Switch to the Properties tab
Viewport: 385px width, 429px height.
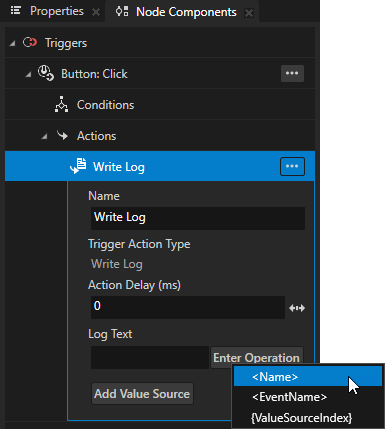click(x=57, y=11)
